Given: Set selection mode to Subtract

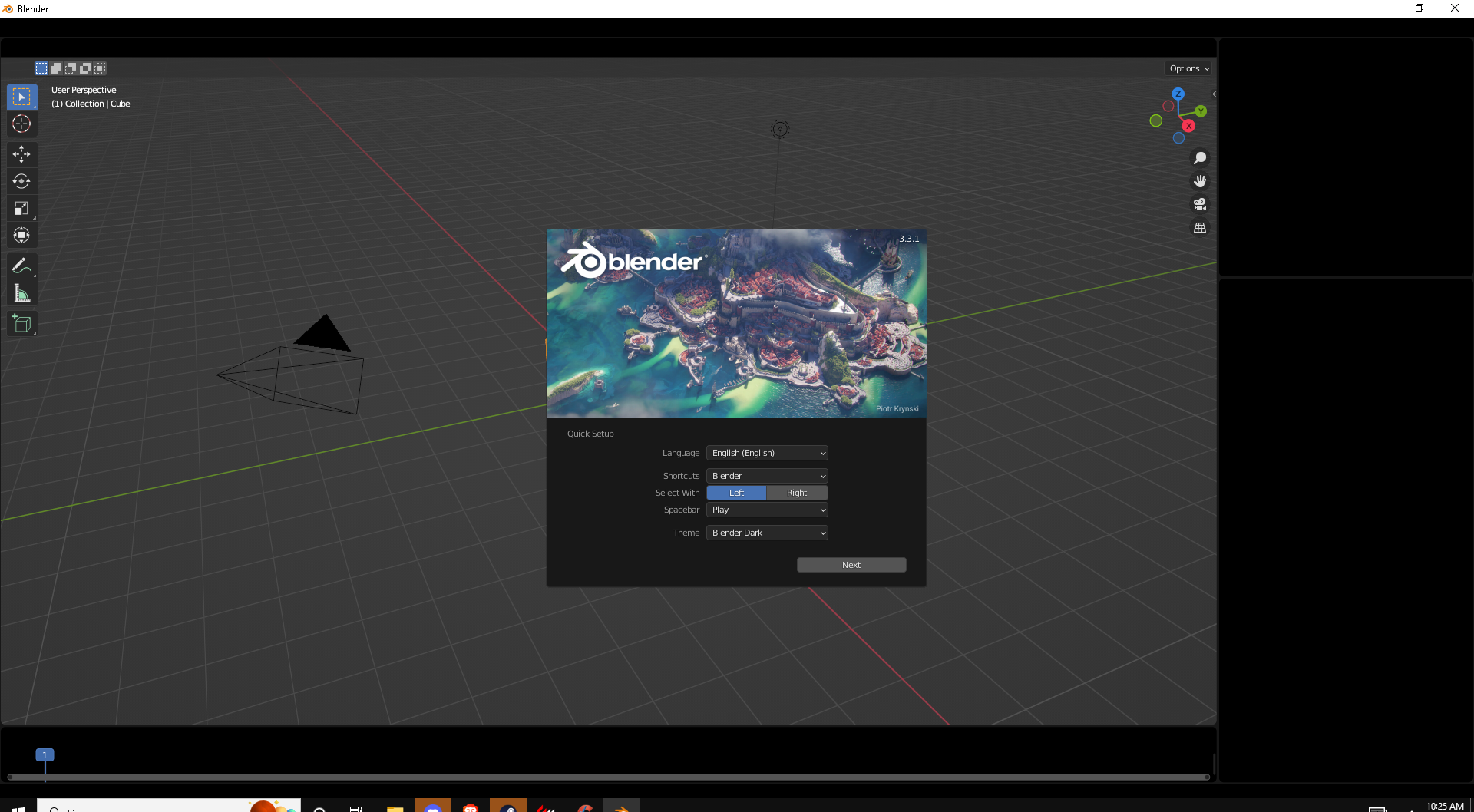Looking at the screenshot, I should click(71, 68).
